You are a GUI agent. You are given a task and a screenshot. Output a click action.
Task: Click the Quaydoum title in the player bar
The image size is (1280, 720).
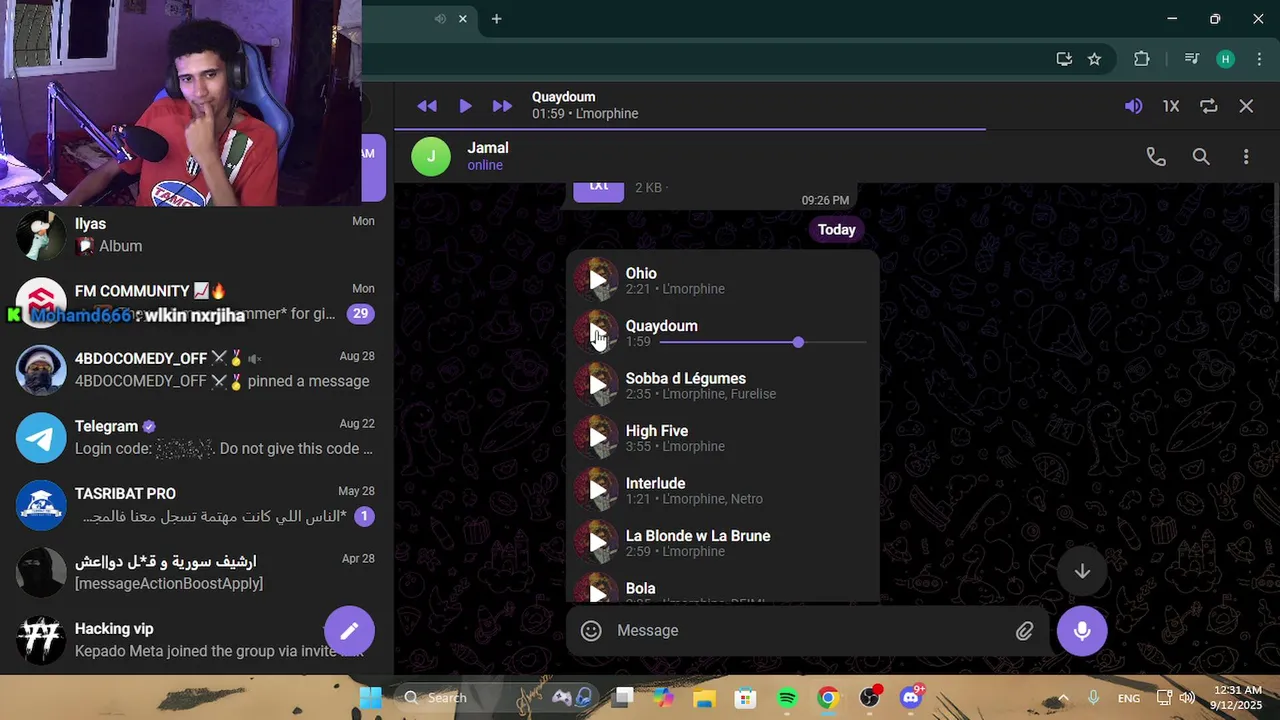[x=563, y=97]
